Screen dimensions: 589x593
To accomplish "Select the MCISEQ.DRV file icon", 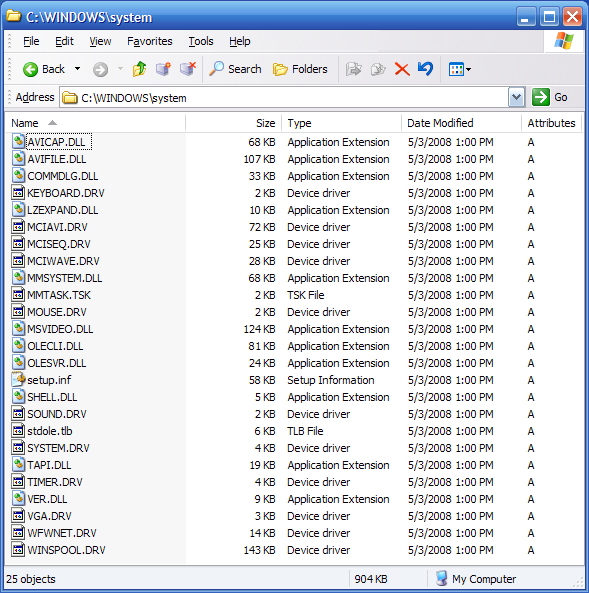I will coord(18,244).
